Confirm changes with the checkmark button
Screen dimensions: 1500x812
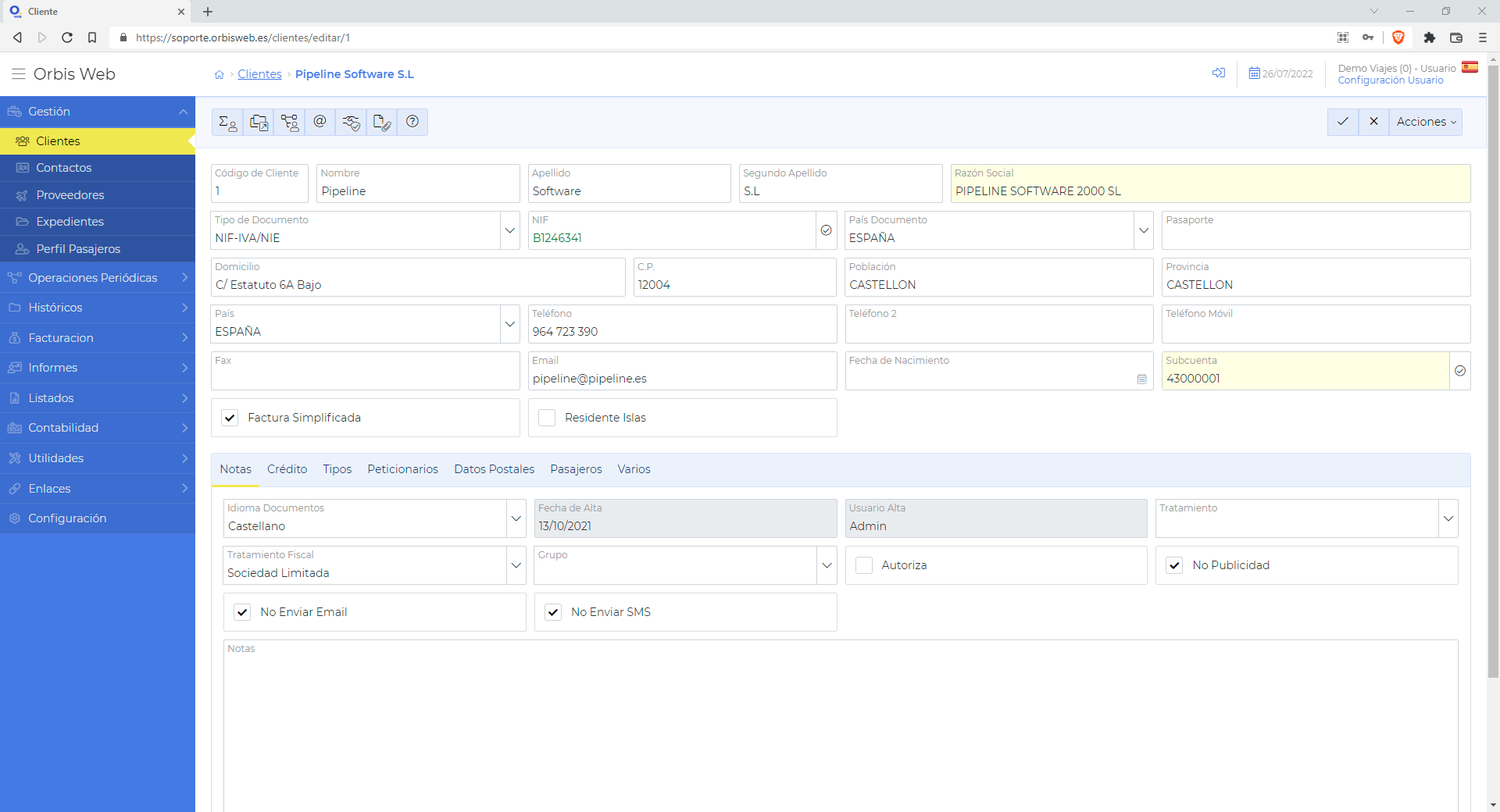1343,122
